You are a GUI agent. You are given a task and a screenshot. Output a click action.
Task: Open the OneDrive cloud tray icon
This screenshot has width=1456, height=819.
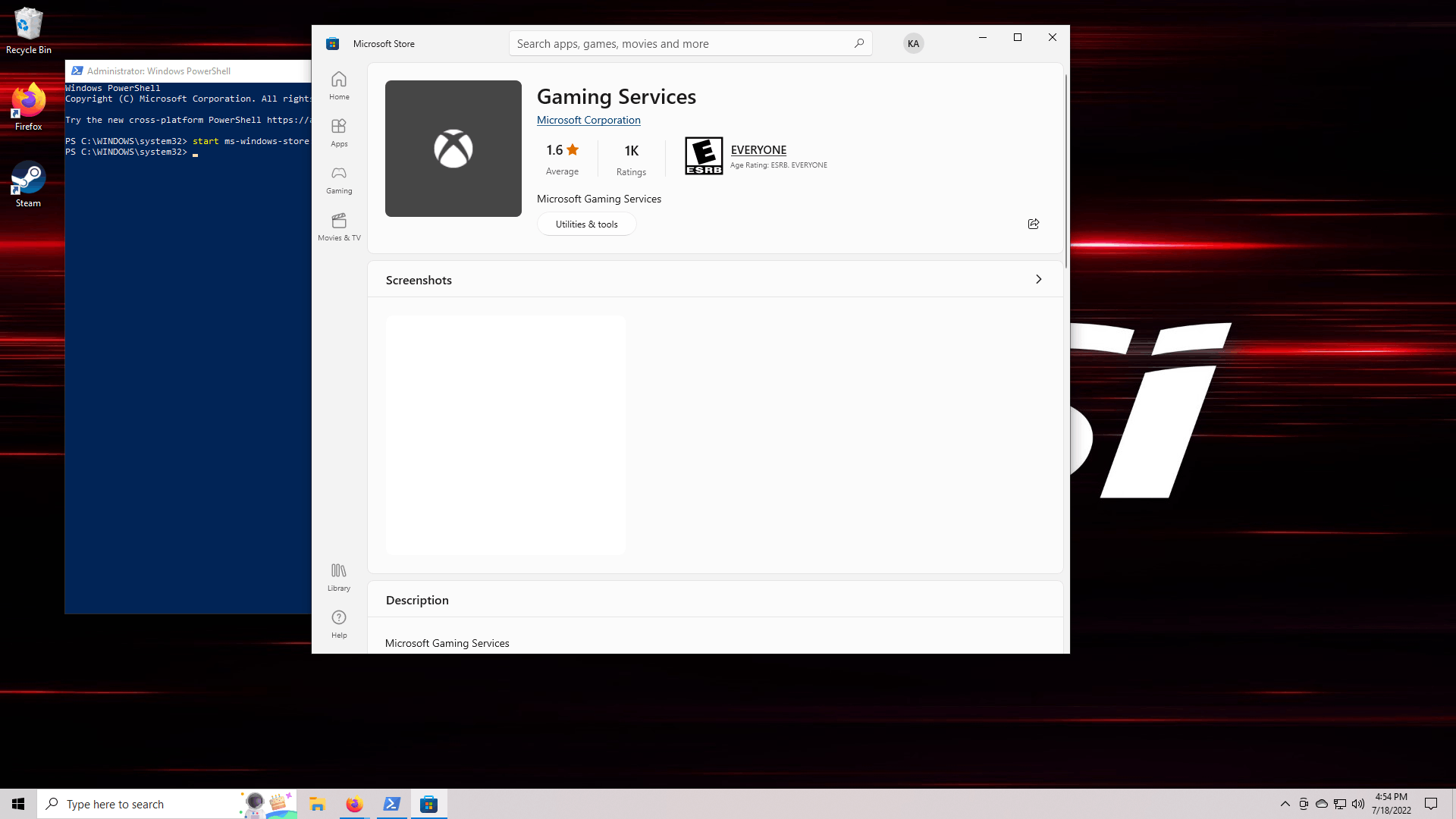pos(1321,804)
